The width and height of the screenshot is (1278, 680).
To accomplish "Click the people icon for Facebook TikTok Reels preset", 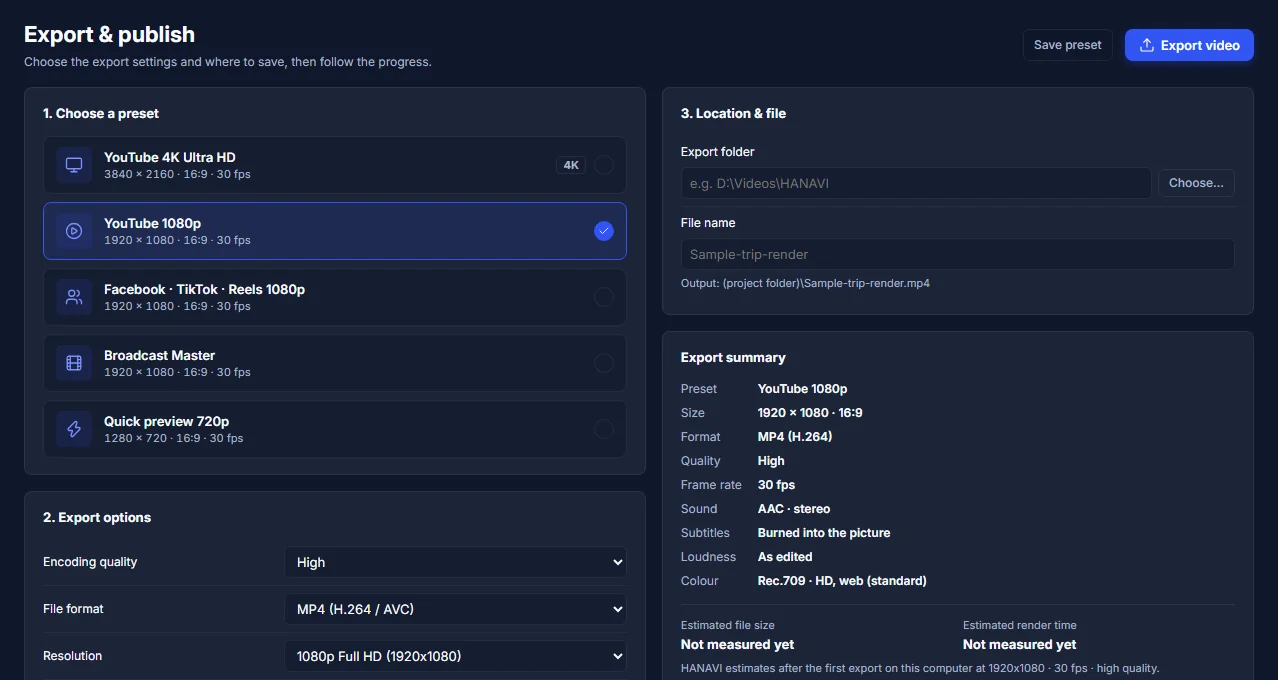I will (x=74, y=297).
